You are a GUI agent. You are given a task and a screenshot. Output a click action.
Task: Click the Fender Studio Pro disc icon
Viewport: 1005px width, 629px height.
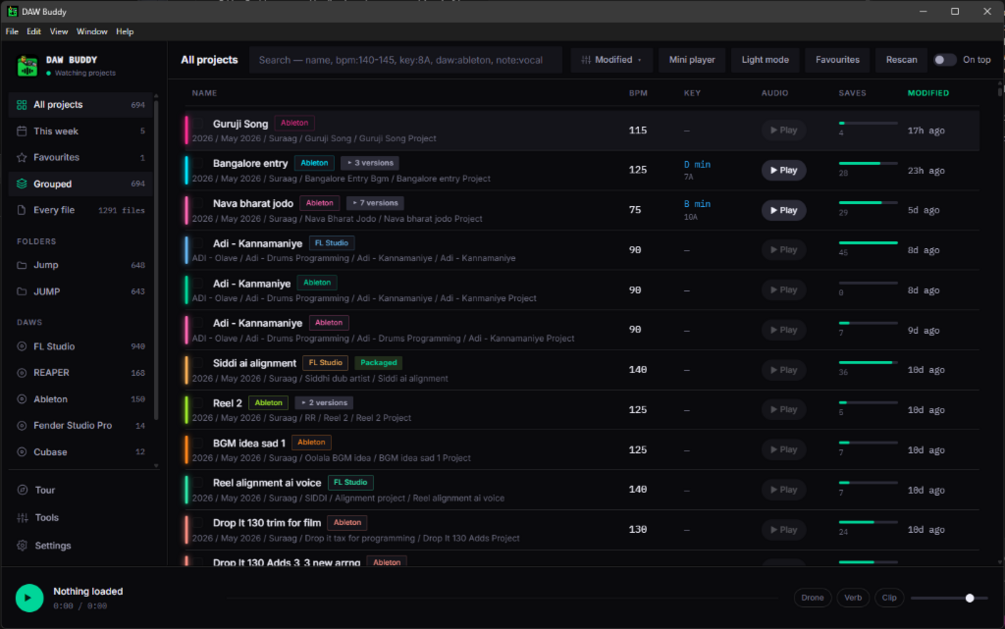pyautogui.click(x=22, y=425)
